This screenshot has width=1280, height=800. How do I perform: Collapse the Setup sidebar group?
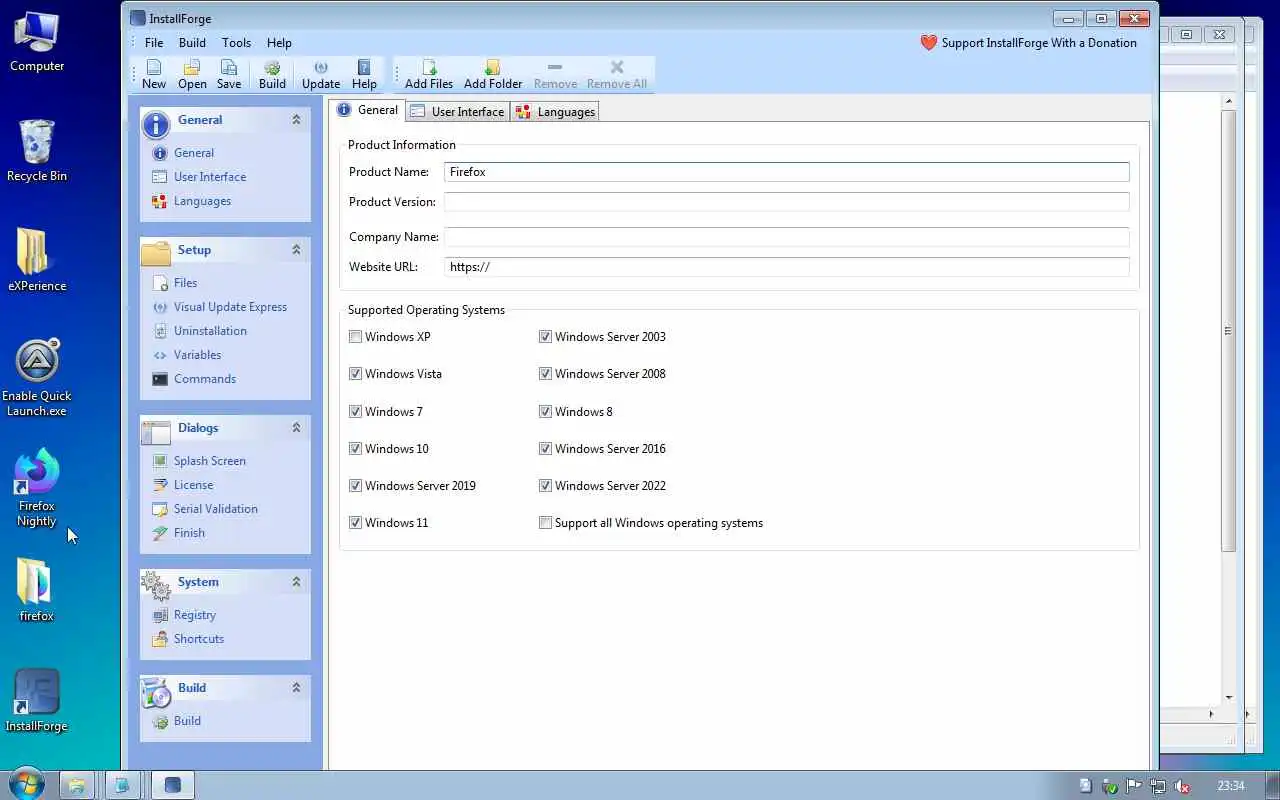(296, 249)
